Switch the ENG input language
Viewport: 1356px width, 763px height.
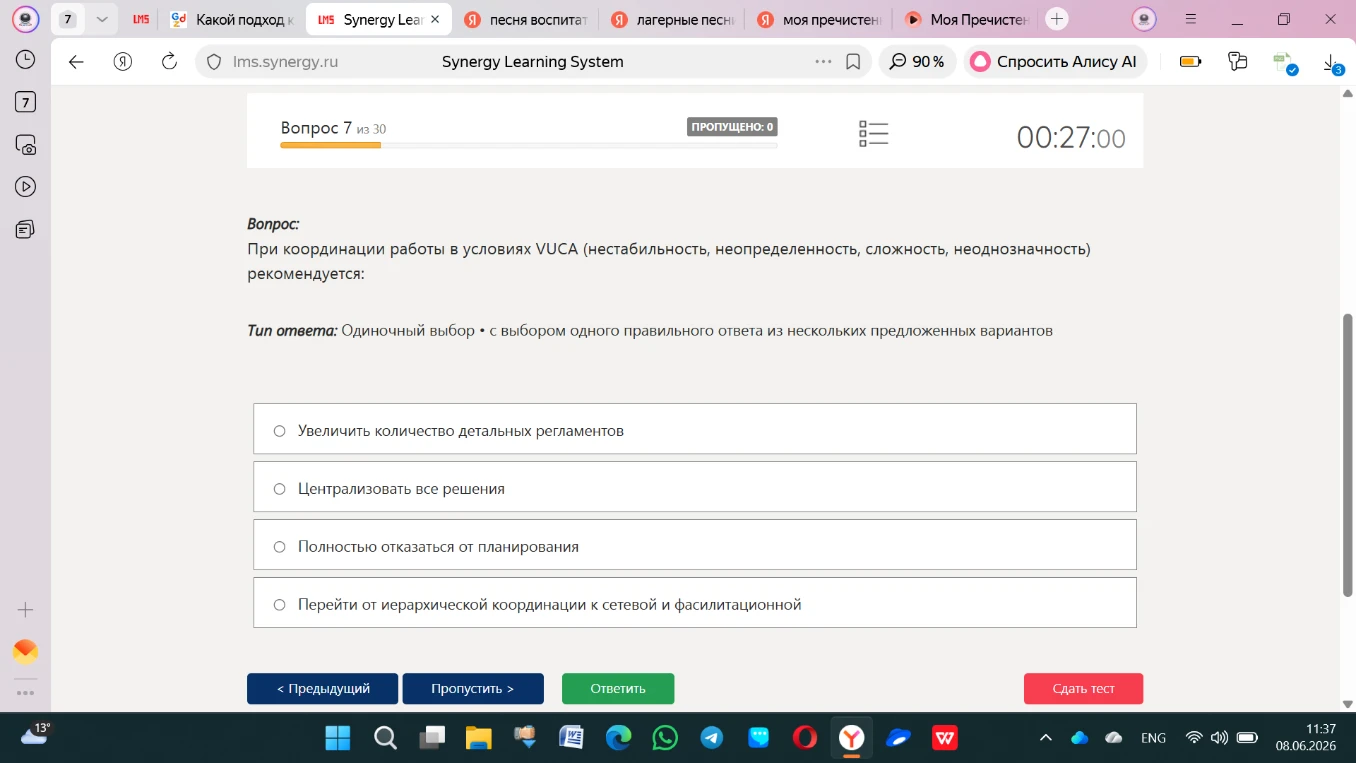click(x=1153, y=738)
